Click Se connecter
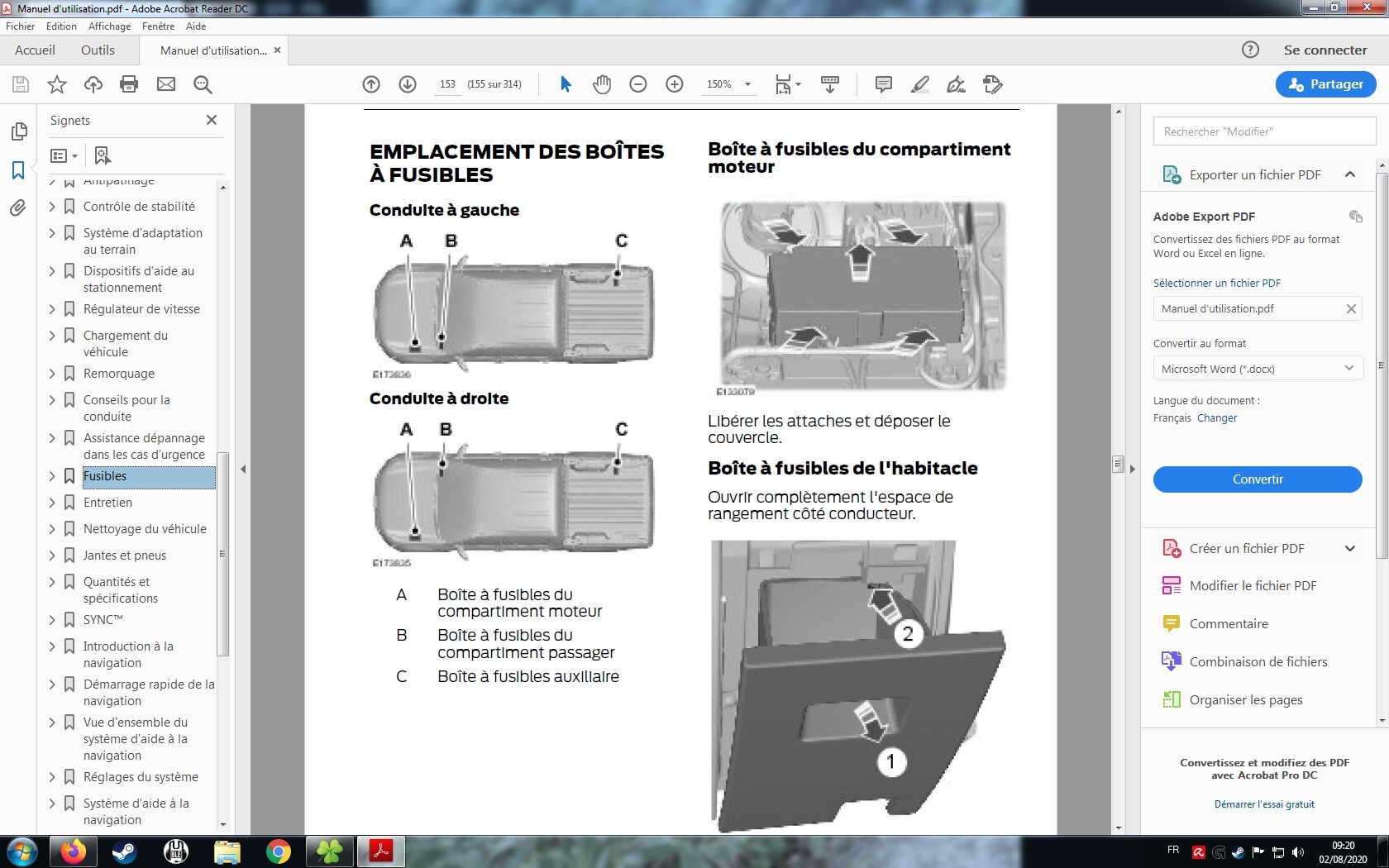The height and width of the screenshot is (868, 1389). [x=1325, y=50]
